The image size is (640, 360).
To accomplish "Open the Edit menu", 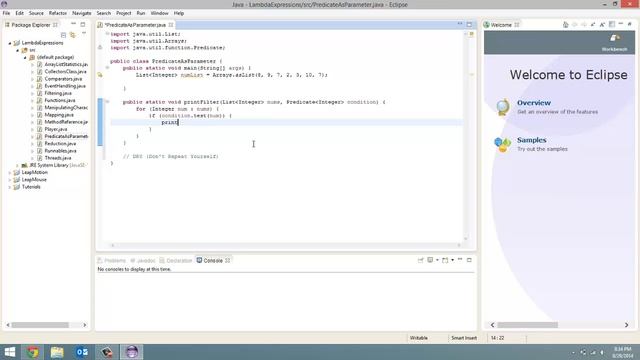I will [19, 13].
